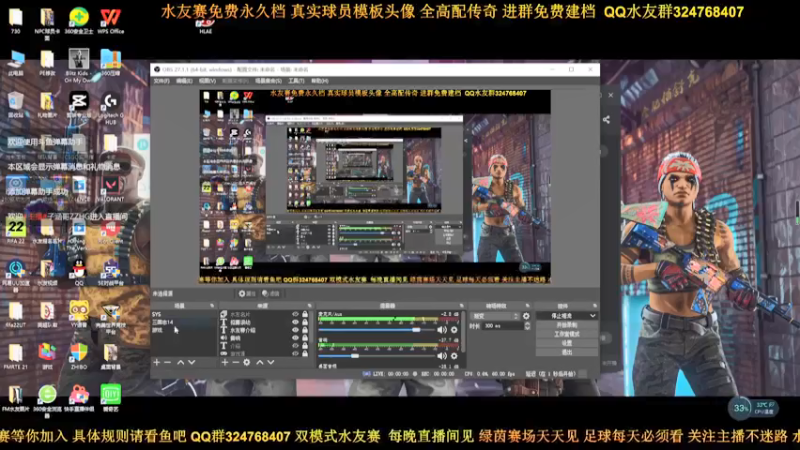Viewport: 800px width, 450px height.
Task: Open the VALORANT desktop icon
Action: point(110,188)
